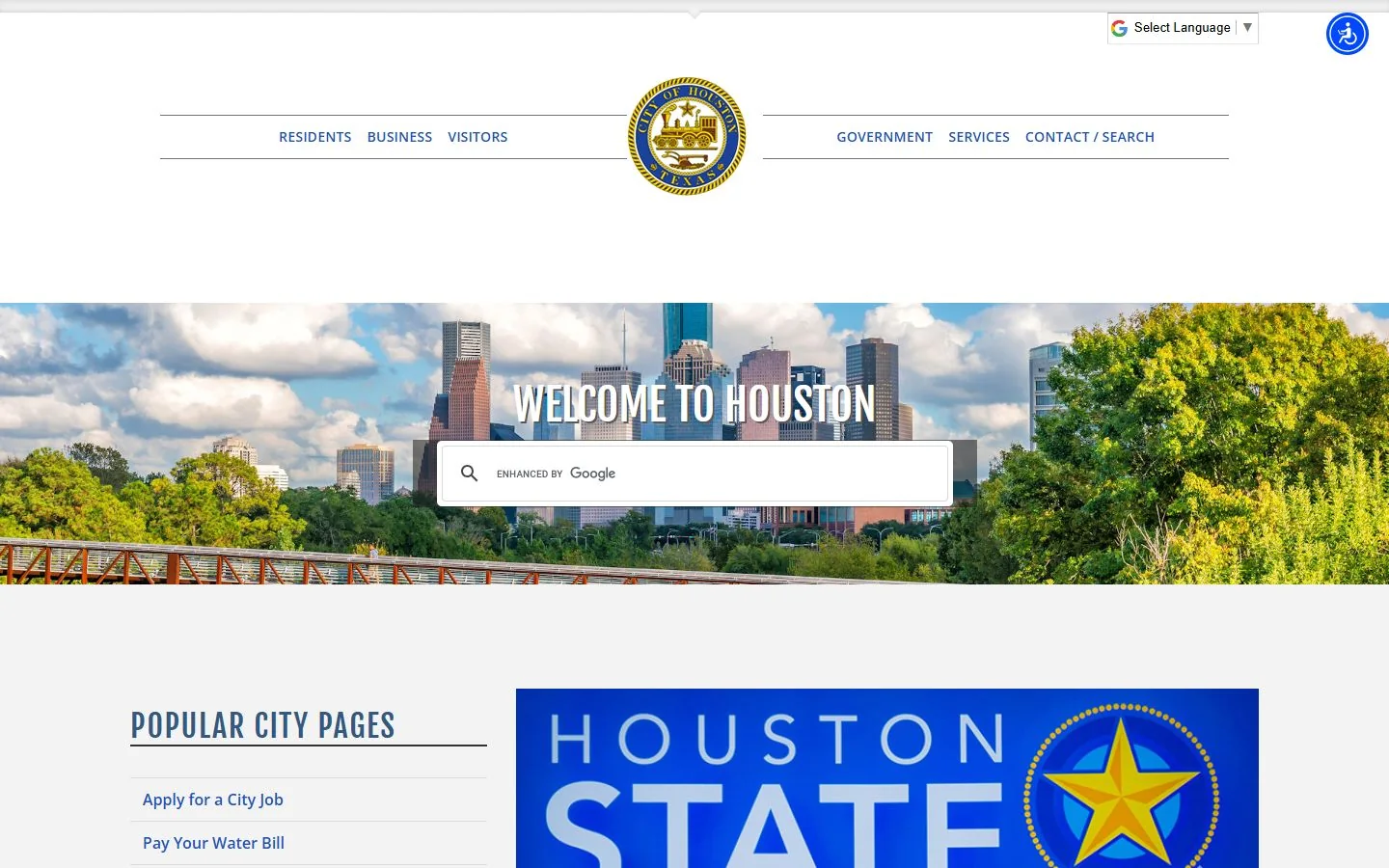Open the Business menu
Image resolution: width=1389 pixels, height=868 pixels.
tap(399, 137)
